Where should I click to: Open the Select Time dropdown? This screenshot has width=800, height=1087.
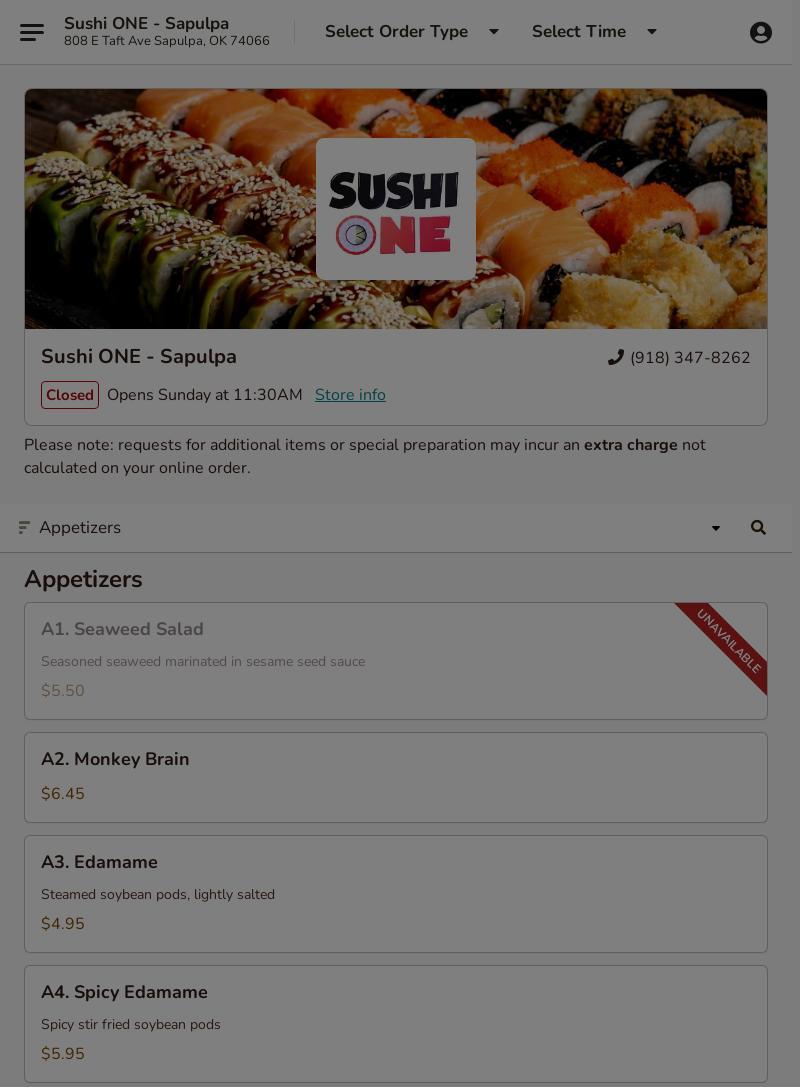click(x=594, y=31)
